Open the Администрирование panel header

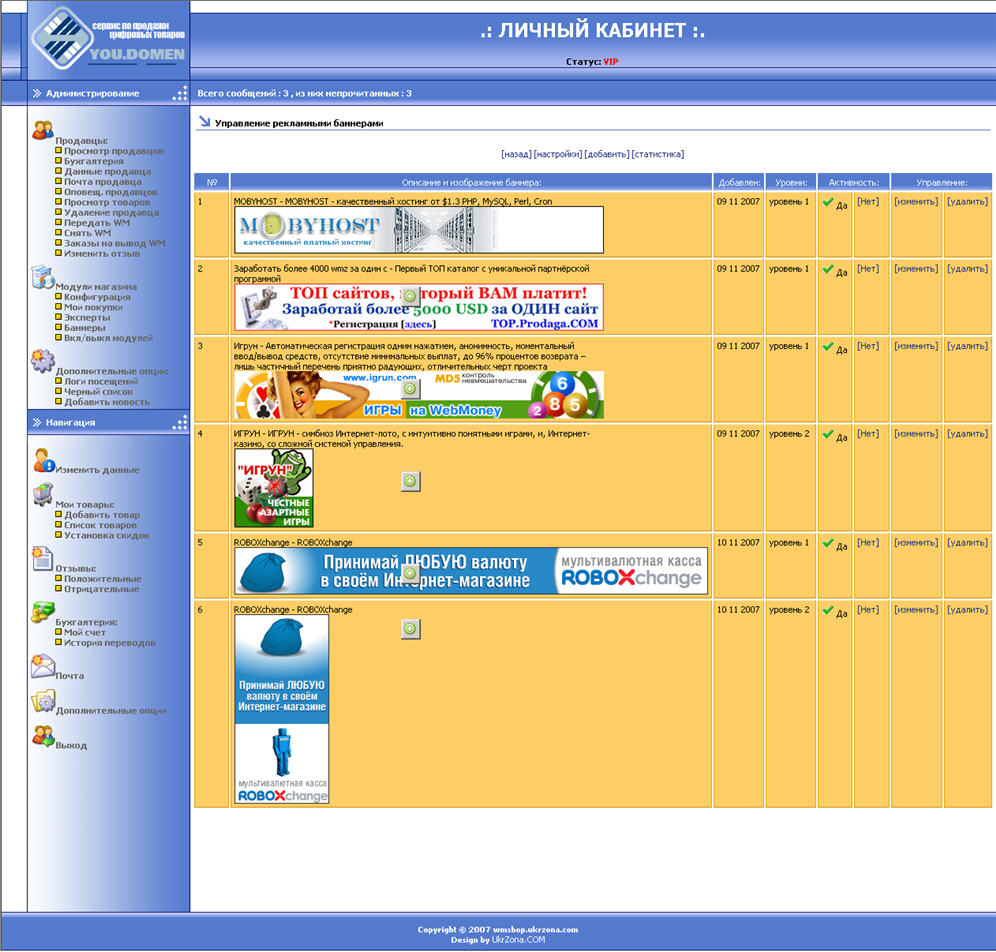tap(109, 93)
